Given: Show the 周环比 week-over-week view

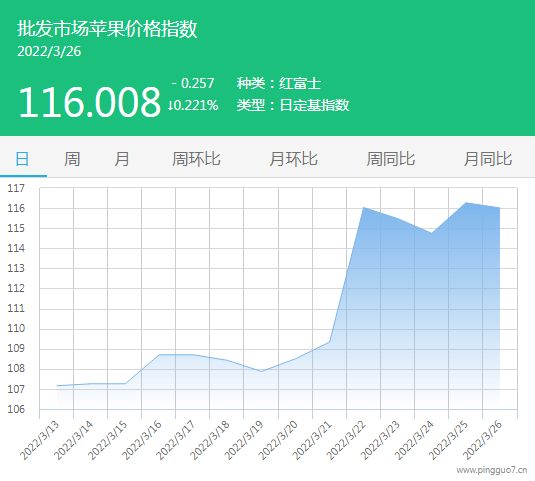Looking at the screenshot, I should click(x=196, y=159).
